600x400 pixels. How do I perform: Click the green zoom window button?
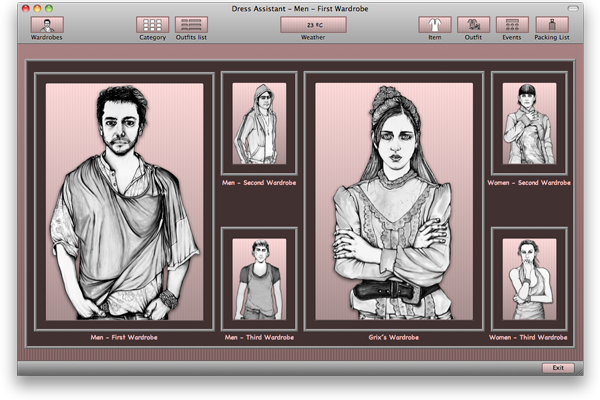tap(50, 8)
